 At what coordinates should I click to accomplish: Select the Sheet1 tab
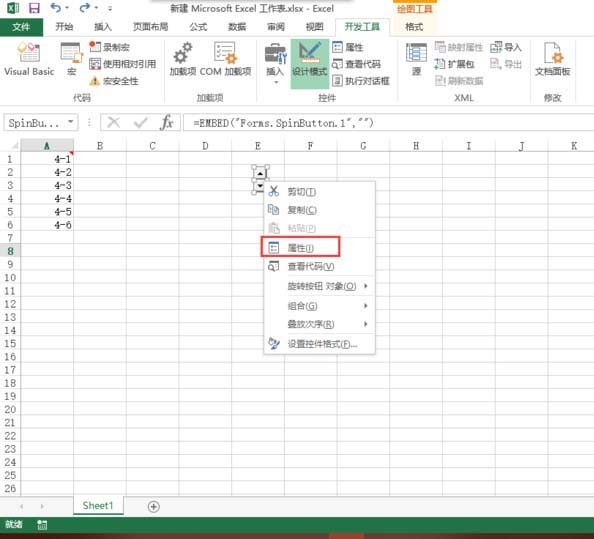(98, 506)
